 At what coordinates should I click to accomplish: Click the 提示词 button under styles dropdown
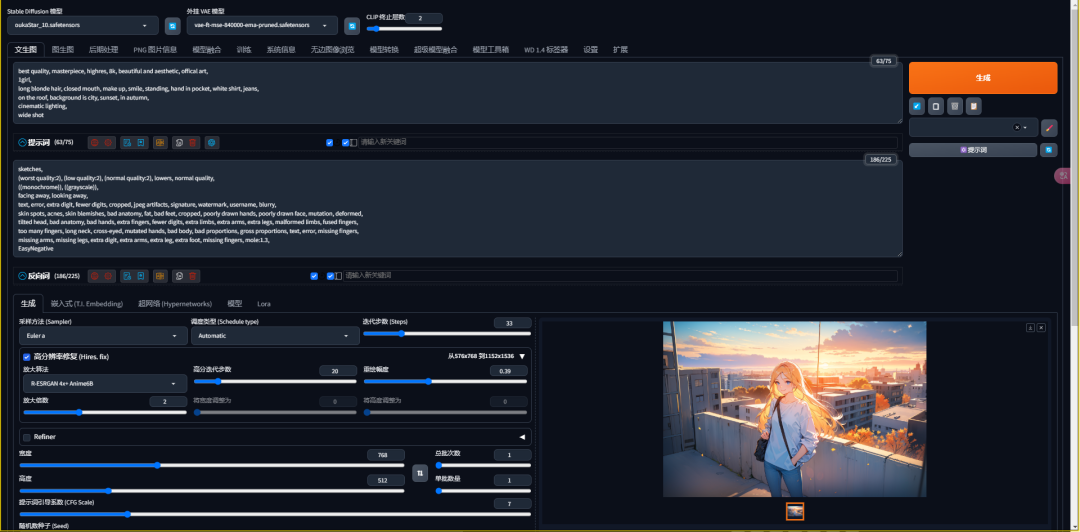click(x=972, y=150)
